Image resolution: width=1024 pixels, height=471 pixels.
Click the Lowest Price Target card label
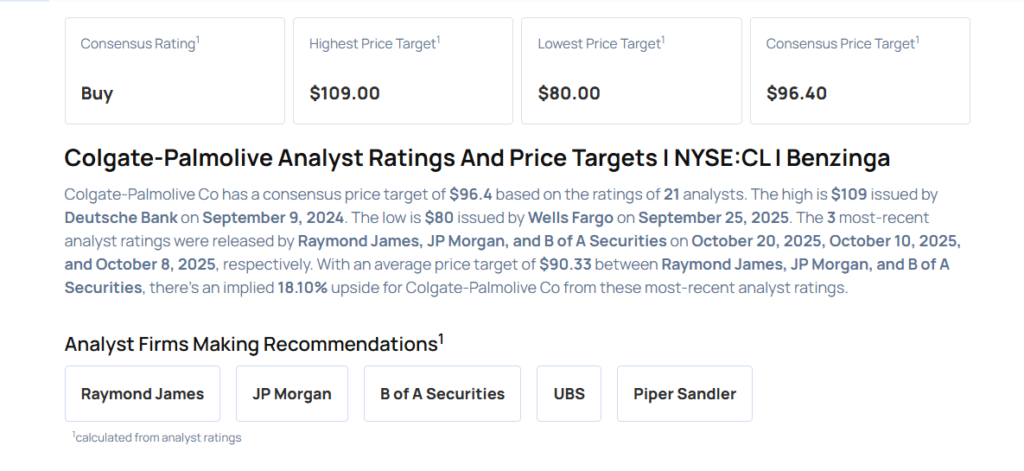(x=598, y=44)
